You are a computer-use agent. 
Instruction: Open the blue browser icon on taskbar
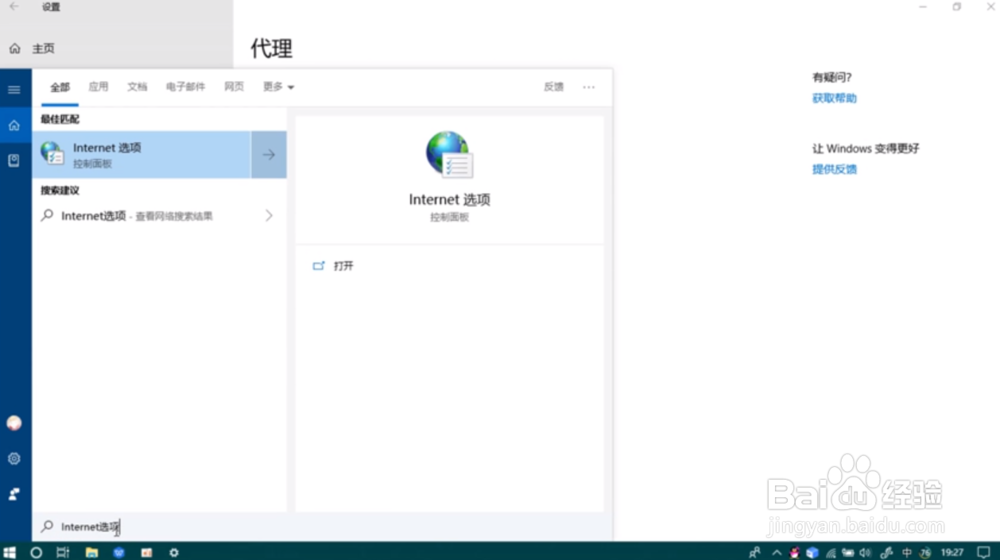(x=119, y=552)
